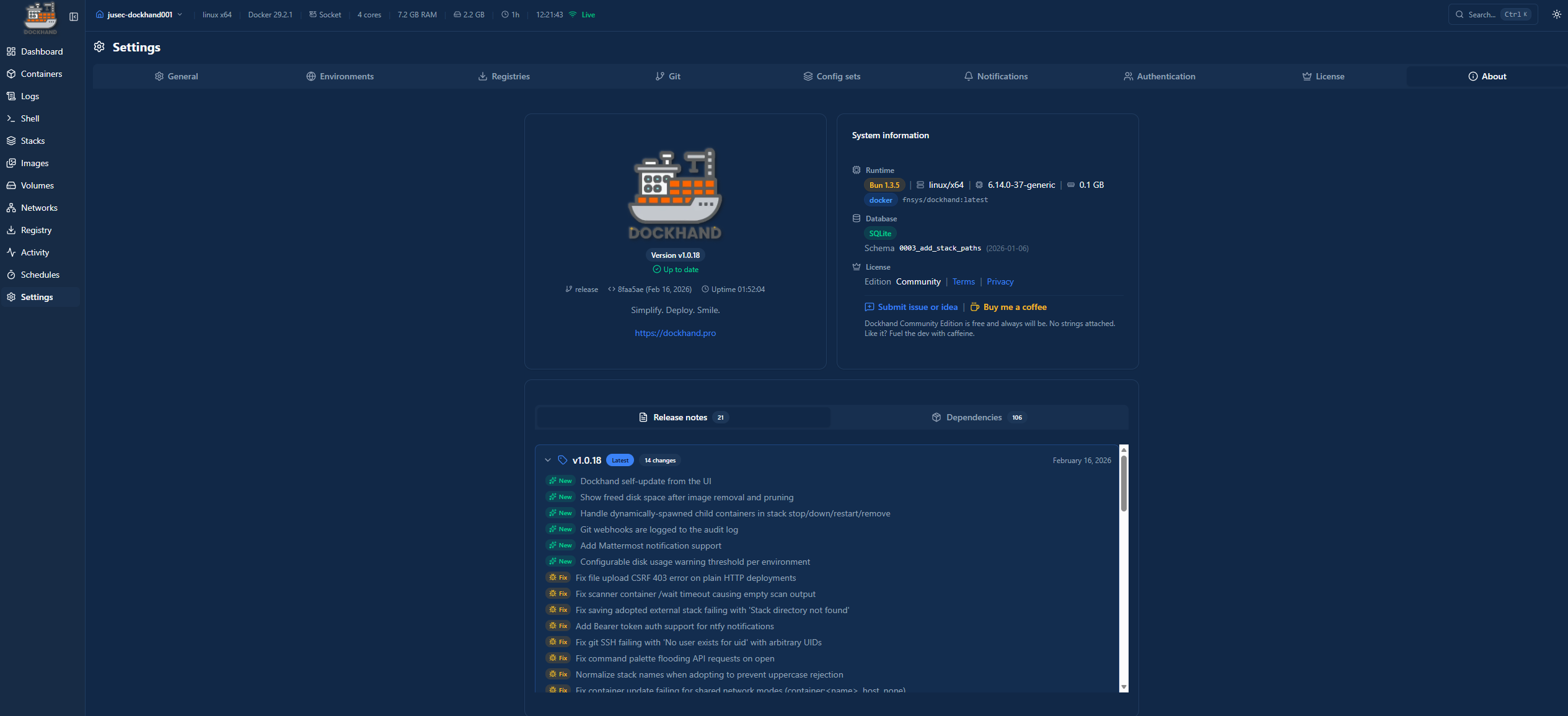The image size is (1568, 716).
Task: Open Schedules from sidebar
Action: (40, 275)
